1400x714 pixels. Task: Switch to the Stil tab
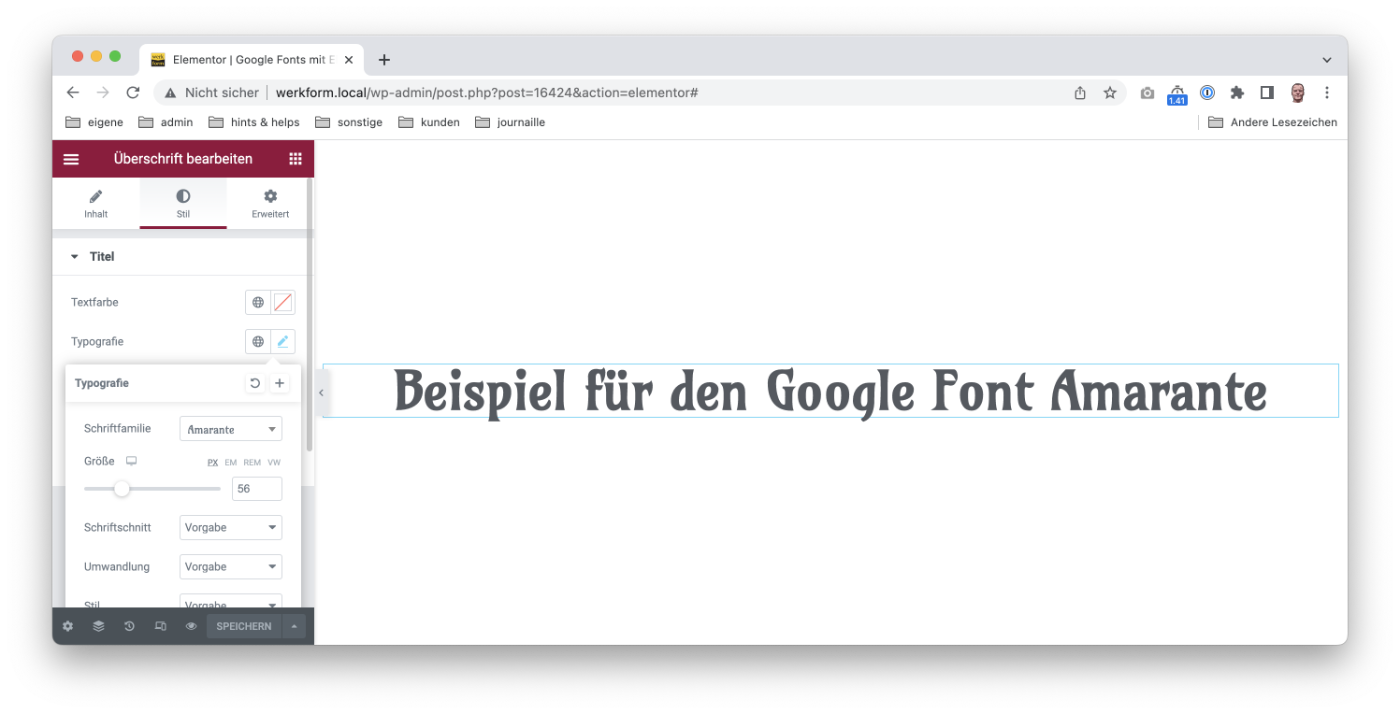183,203
